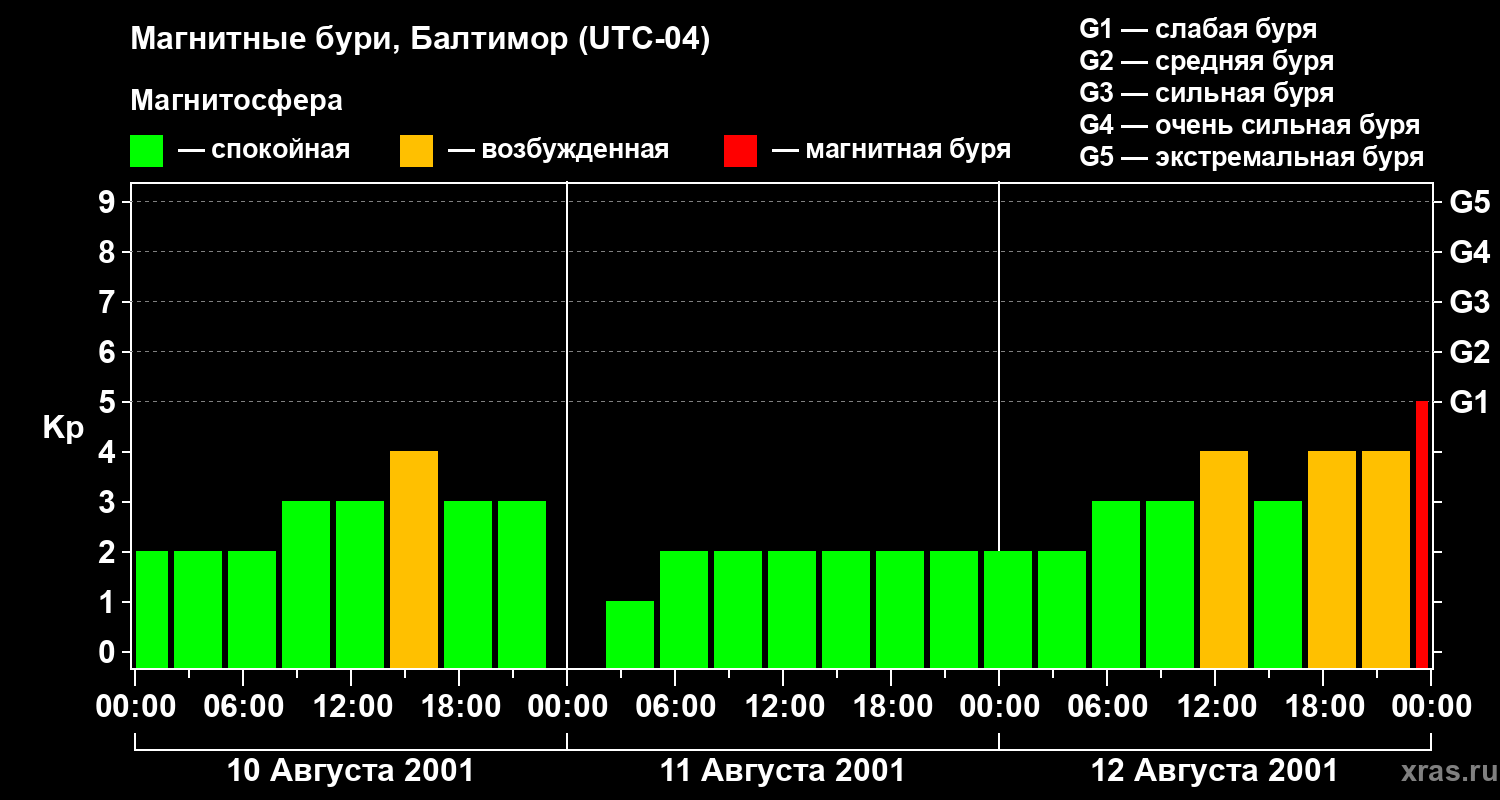Viewport: 1500px width, 800px height.
Task: Click the '18:00' tick above 10 Августа
Action: 459,707
